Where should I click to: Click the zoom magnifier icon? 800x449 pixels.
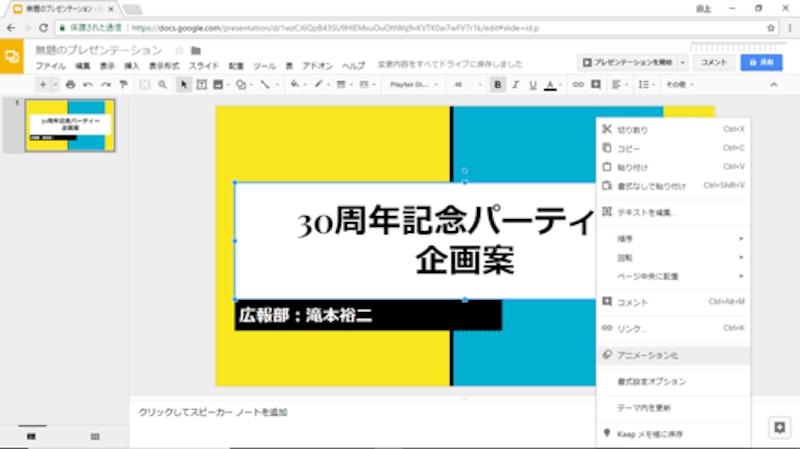coord(162,85)
